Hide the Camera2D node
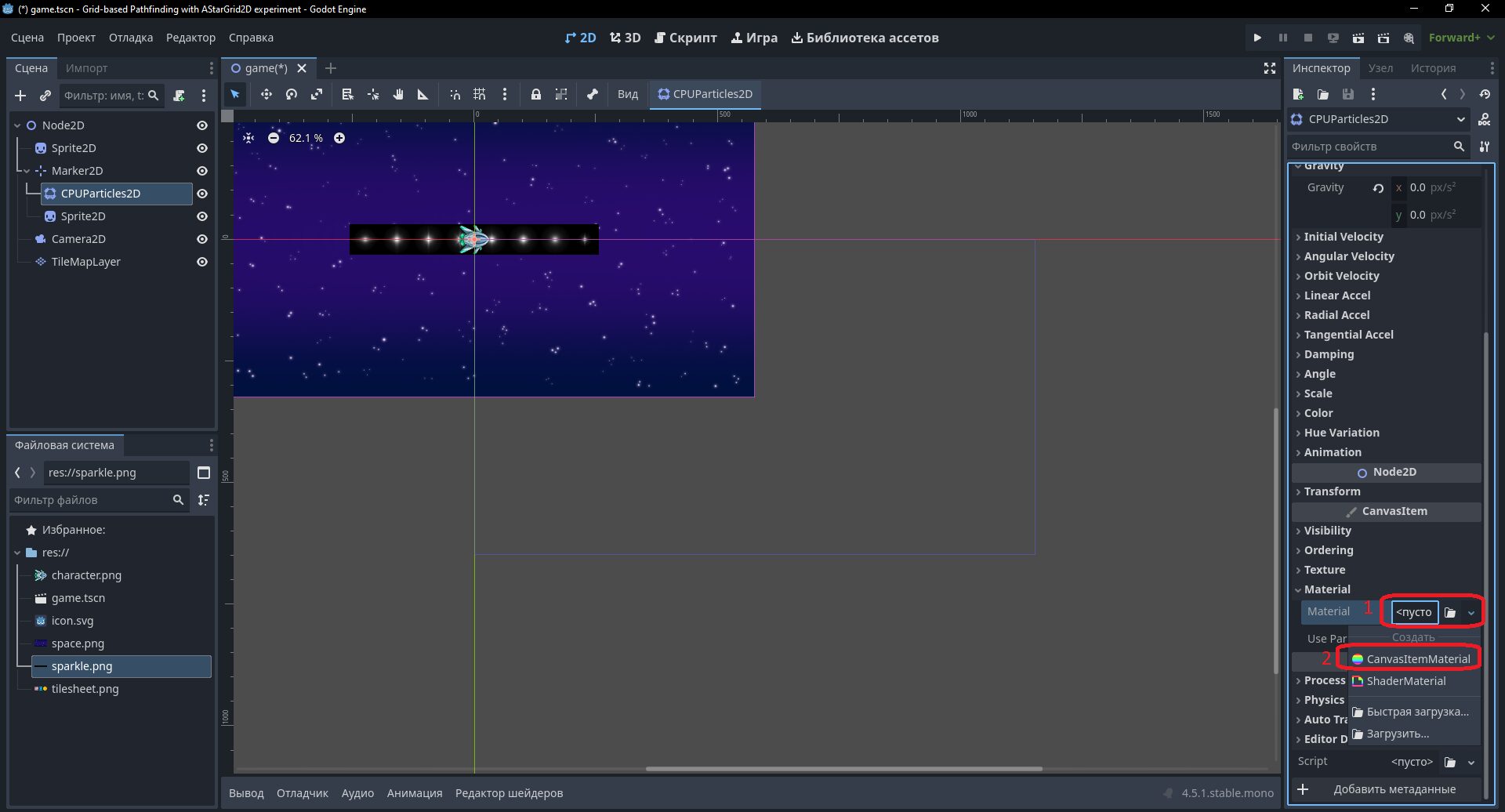Viewport: 1505px width, 812px height. point(202,239)
